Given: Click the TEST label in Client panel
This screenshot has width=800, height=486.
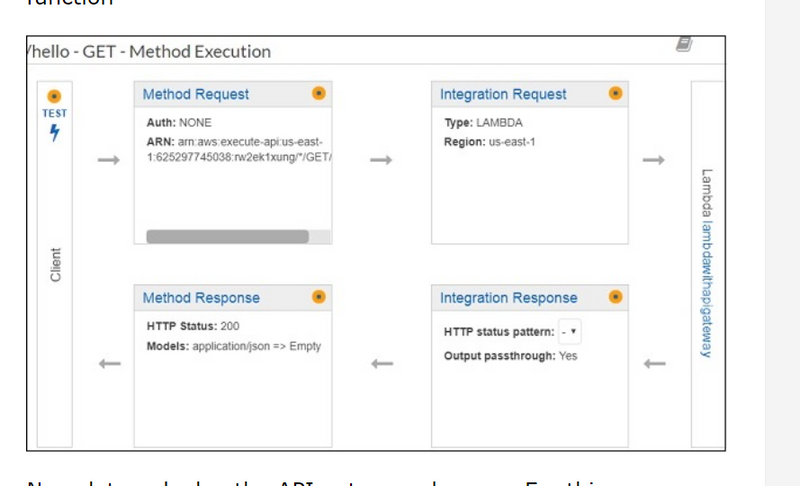Looking at the screenshot, I should (55, 114).
